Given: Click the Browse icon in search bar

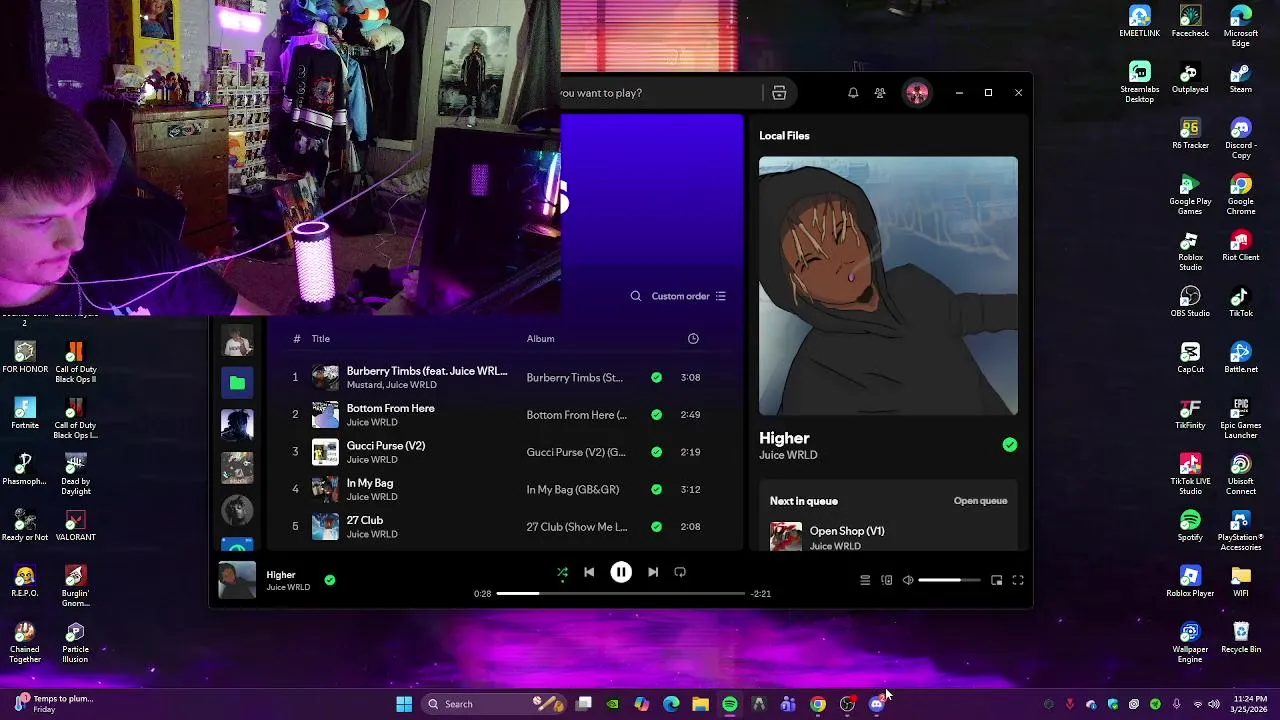Looking at the screenshot, I should pos(779,93).
